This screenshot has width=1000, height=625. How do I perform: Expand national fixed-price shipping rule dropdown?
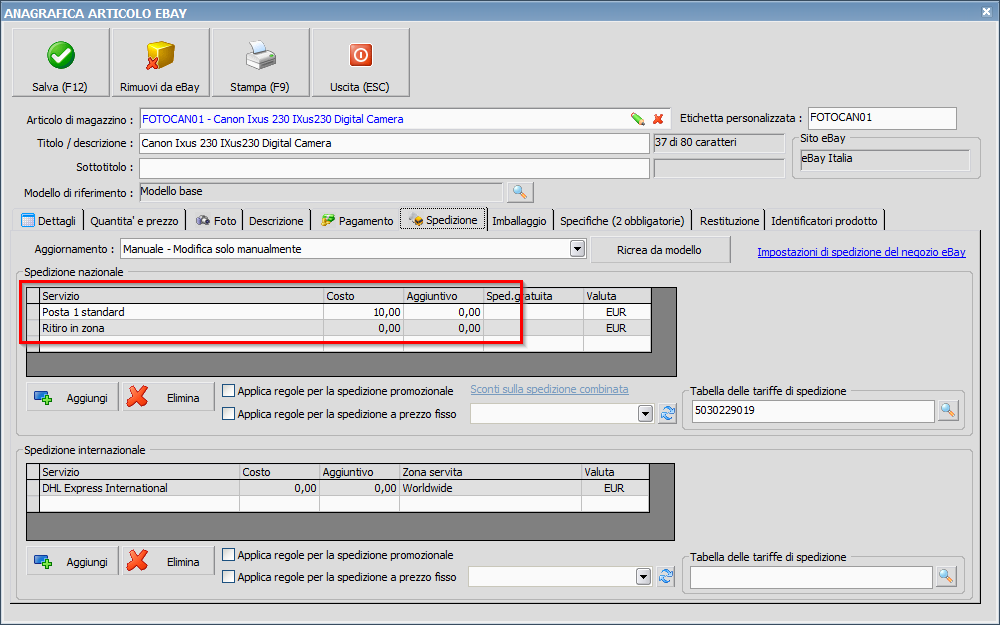(645, 414)
